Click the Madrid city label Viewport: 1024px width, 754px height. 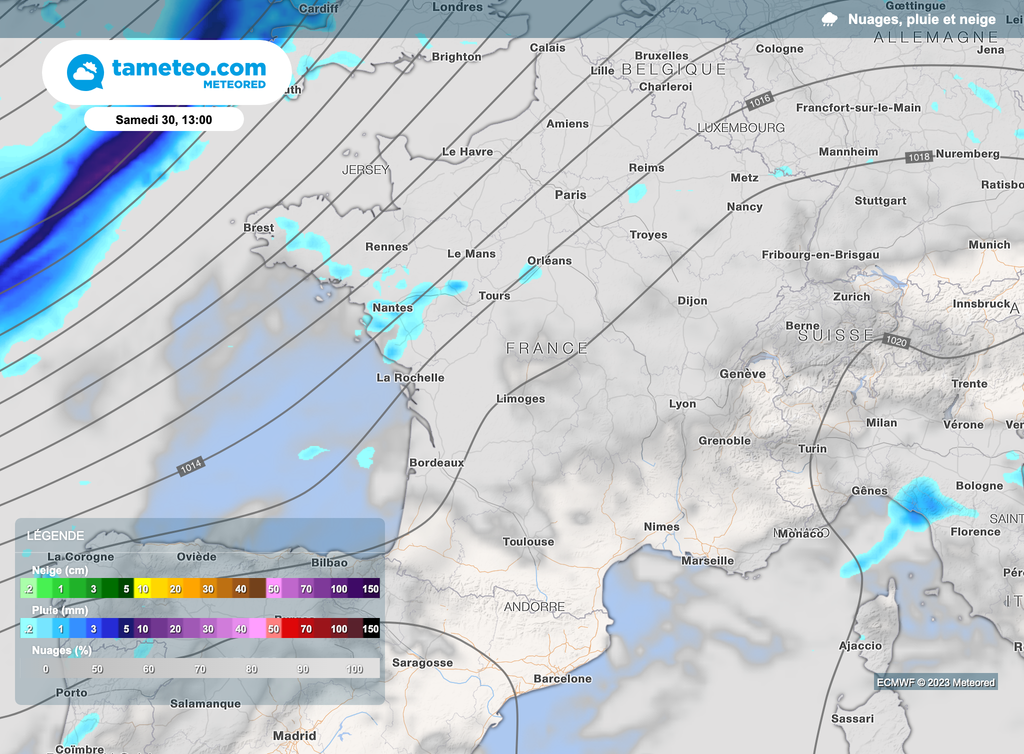coord(293,733)
